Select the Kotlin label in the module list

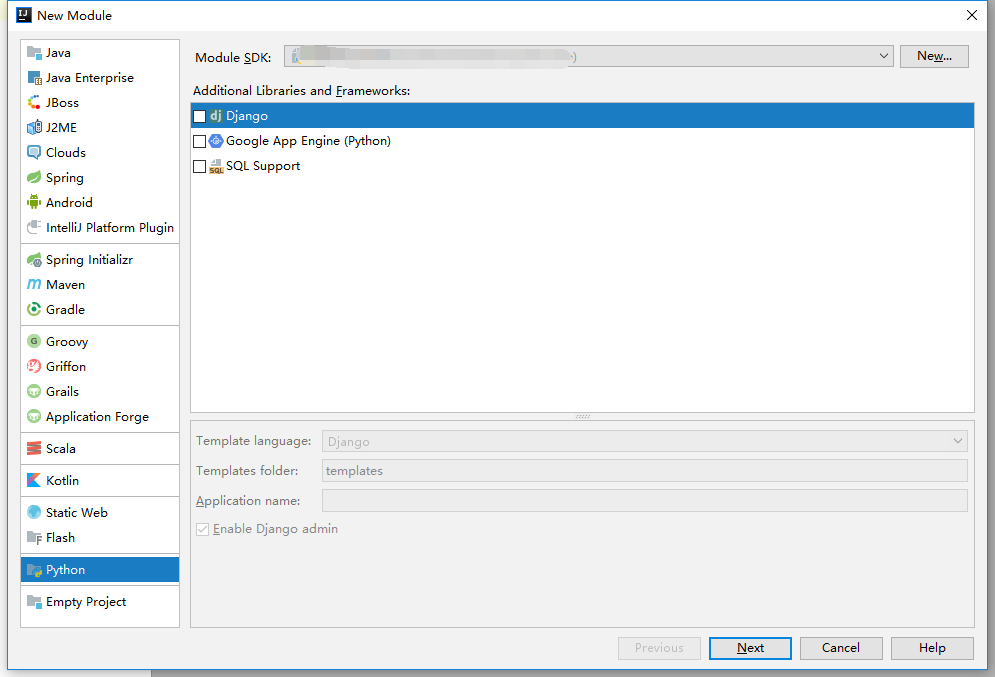(x=62, y=480)
